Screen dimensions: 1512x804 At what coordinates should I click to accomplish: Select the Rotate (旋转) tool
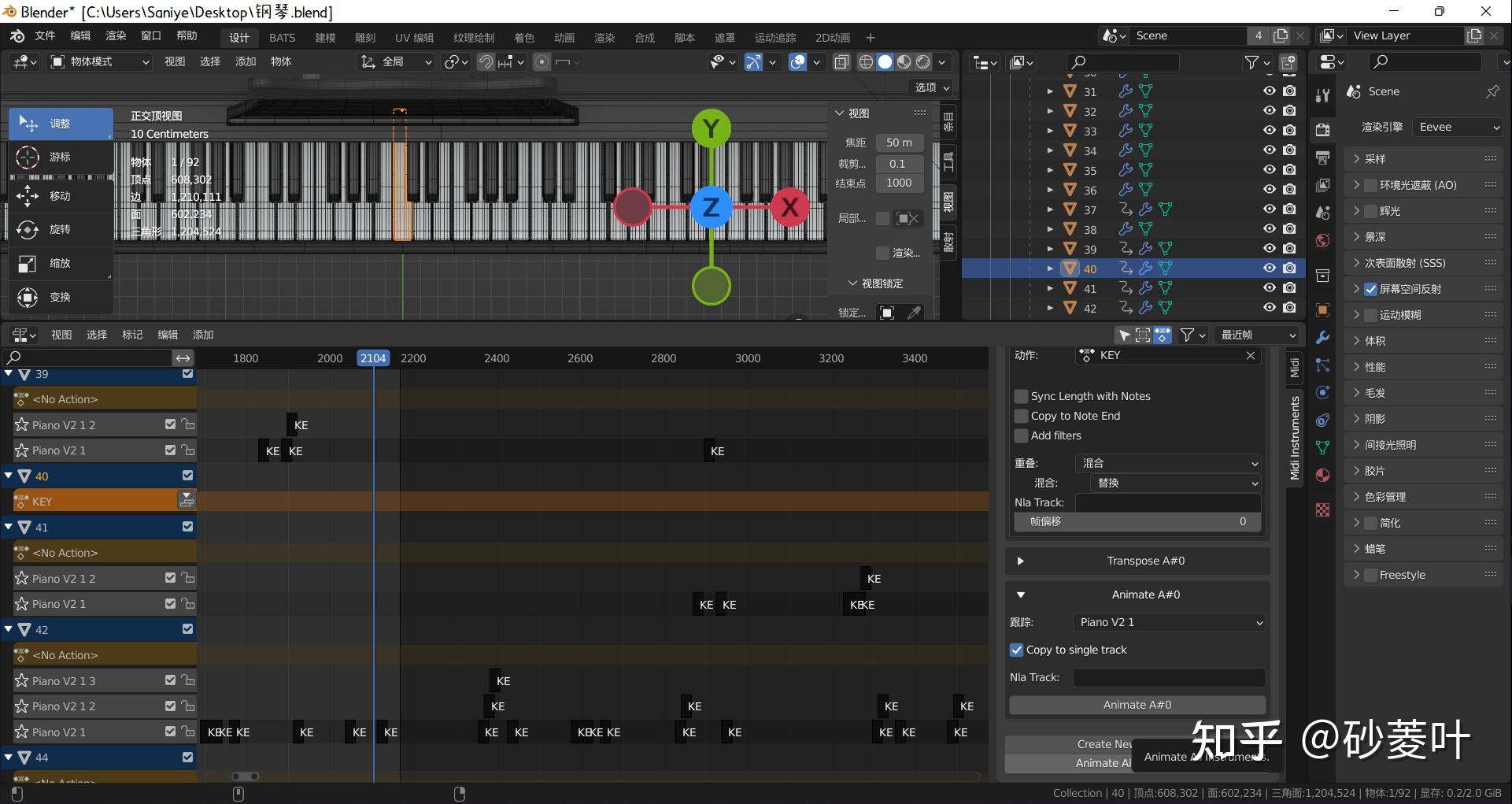60,229
